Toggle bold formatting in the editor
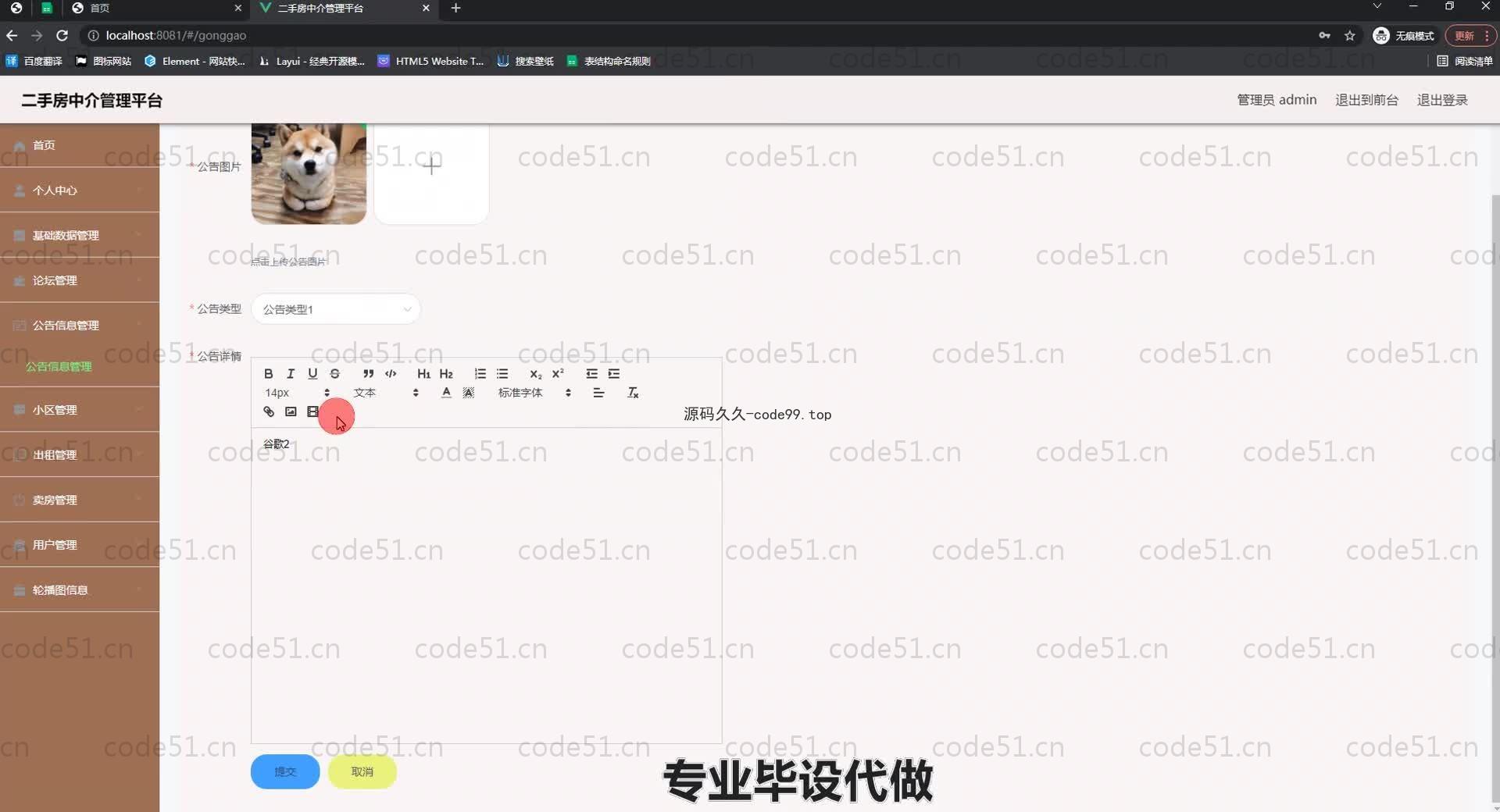Image resolution: width=1500 pixels, height=812 pixels. [x=268, y=374]
